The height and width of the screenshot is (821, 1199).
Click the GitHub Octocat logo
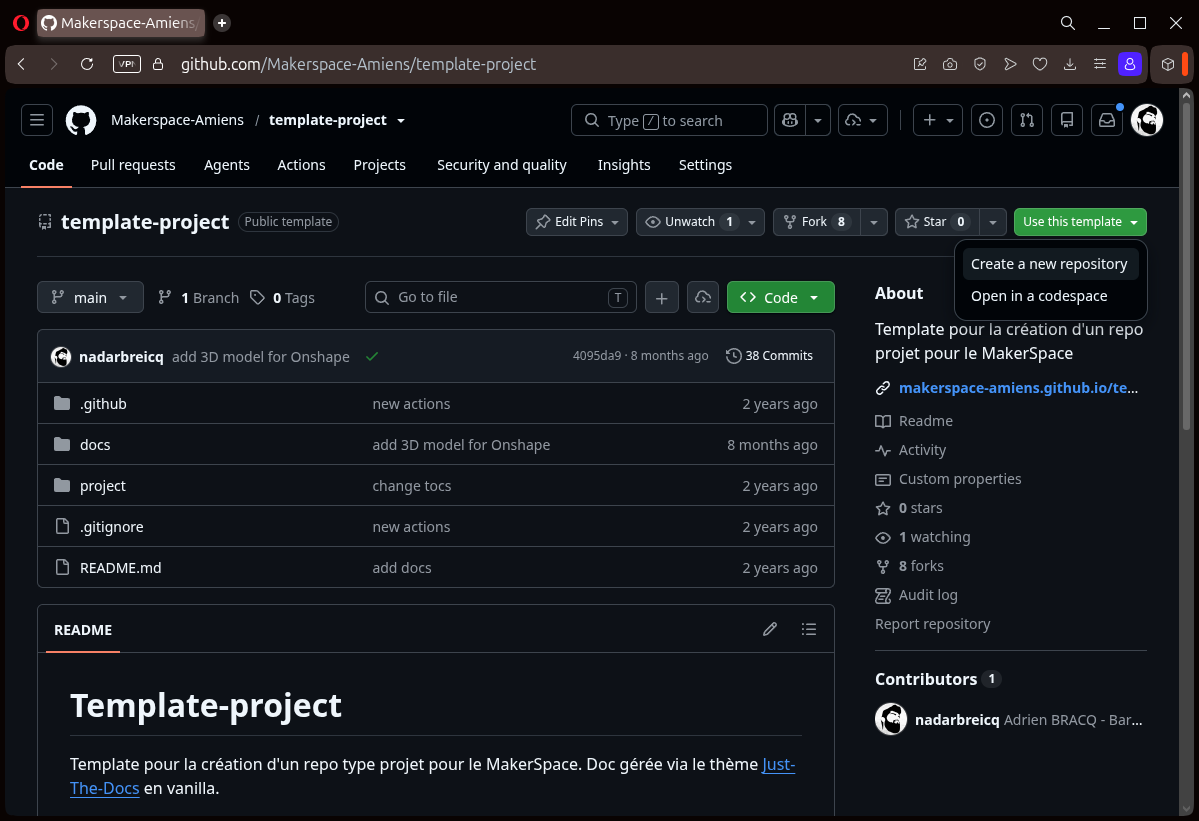(81, 120)
